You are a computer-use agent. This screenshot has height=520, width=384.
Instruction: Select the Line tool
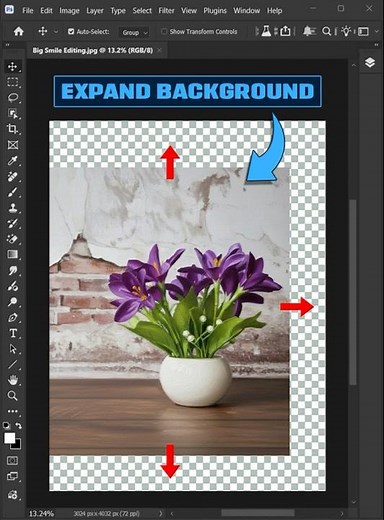click(x=12, y=364)
